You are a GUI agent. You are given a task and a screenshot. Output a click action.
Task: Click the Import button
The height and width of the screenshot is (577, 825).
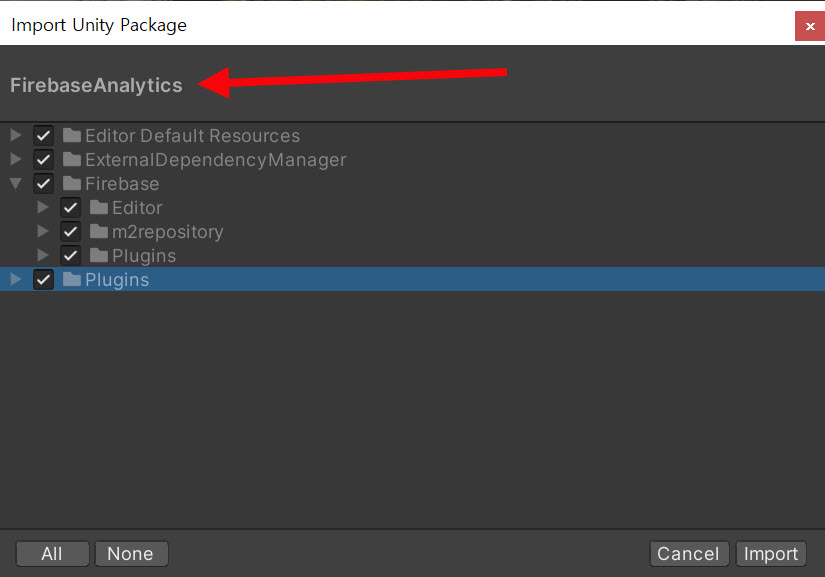pyautogui.click(x=771, y=554)
